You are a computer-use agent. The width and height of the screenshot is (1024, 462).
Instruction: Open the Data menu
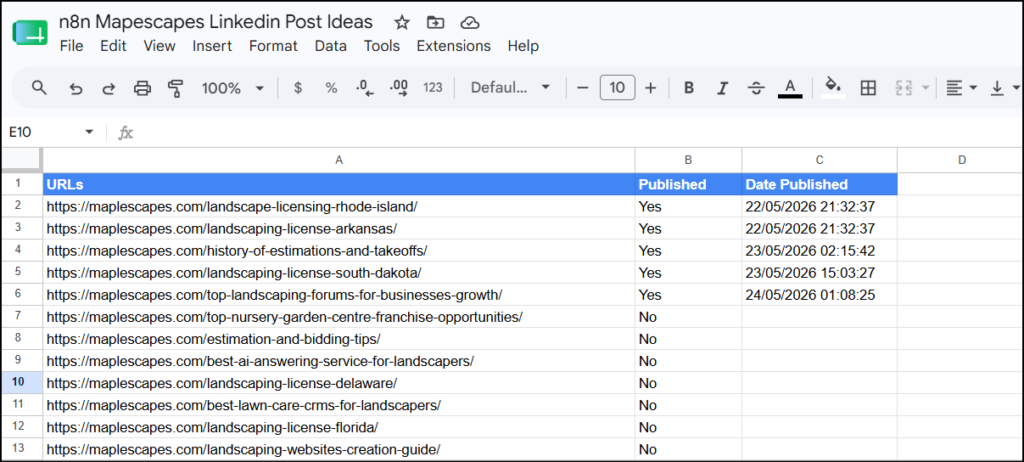330,46
